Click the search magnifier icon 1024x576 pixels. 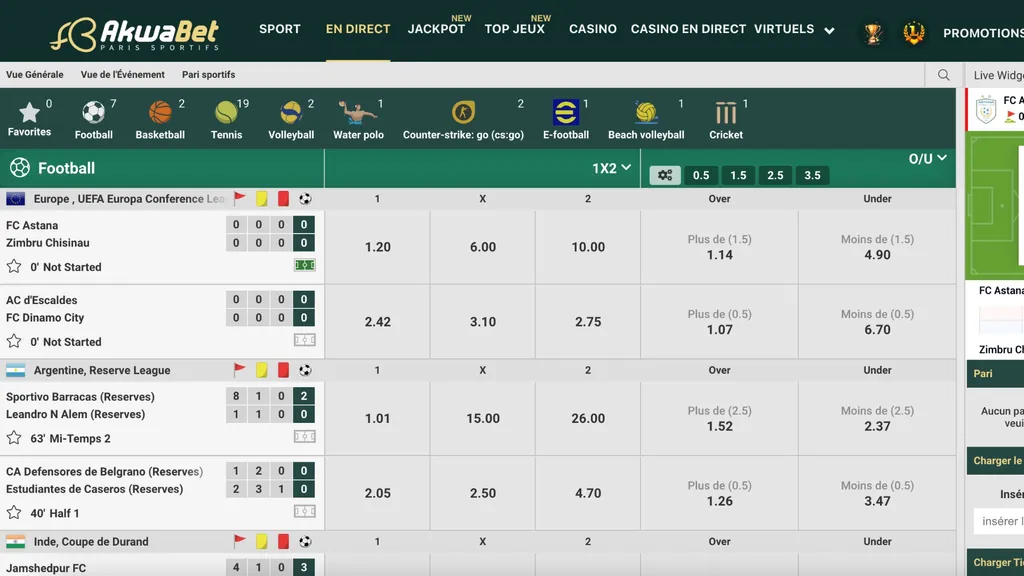tap(944, 75)
